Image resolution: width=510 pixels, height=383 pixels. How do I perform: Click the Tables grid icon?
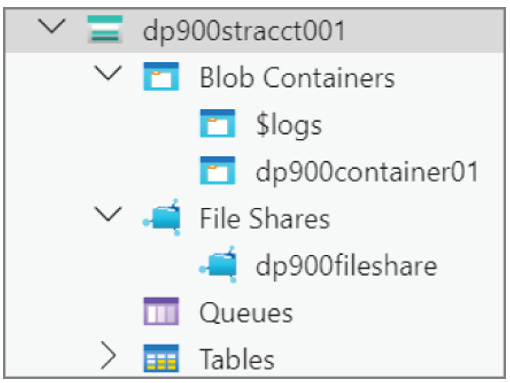(161, 358)
